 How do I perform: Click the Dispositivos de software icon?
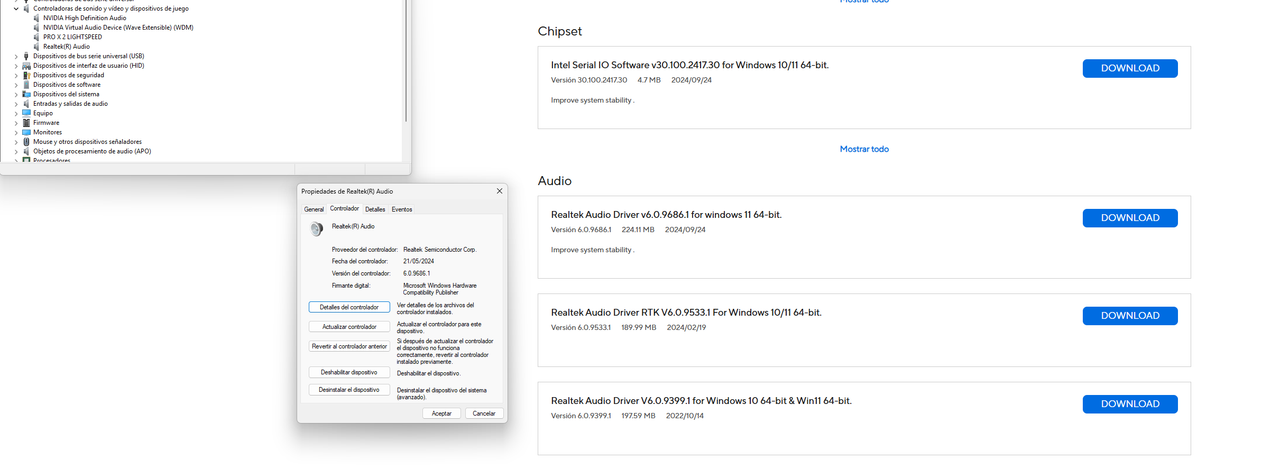[x=26, y=85]
